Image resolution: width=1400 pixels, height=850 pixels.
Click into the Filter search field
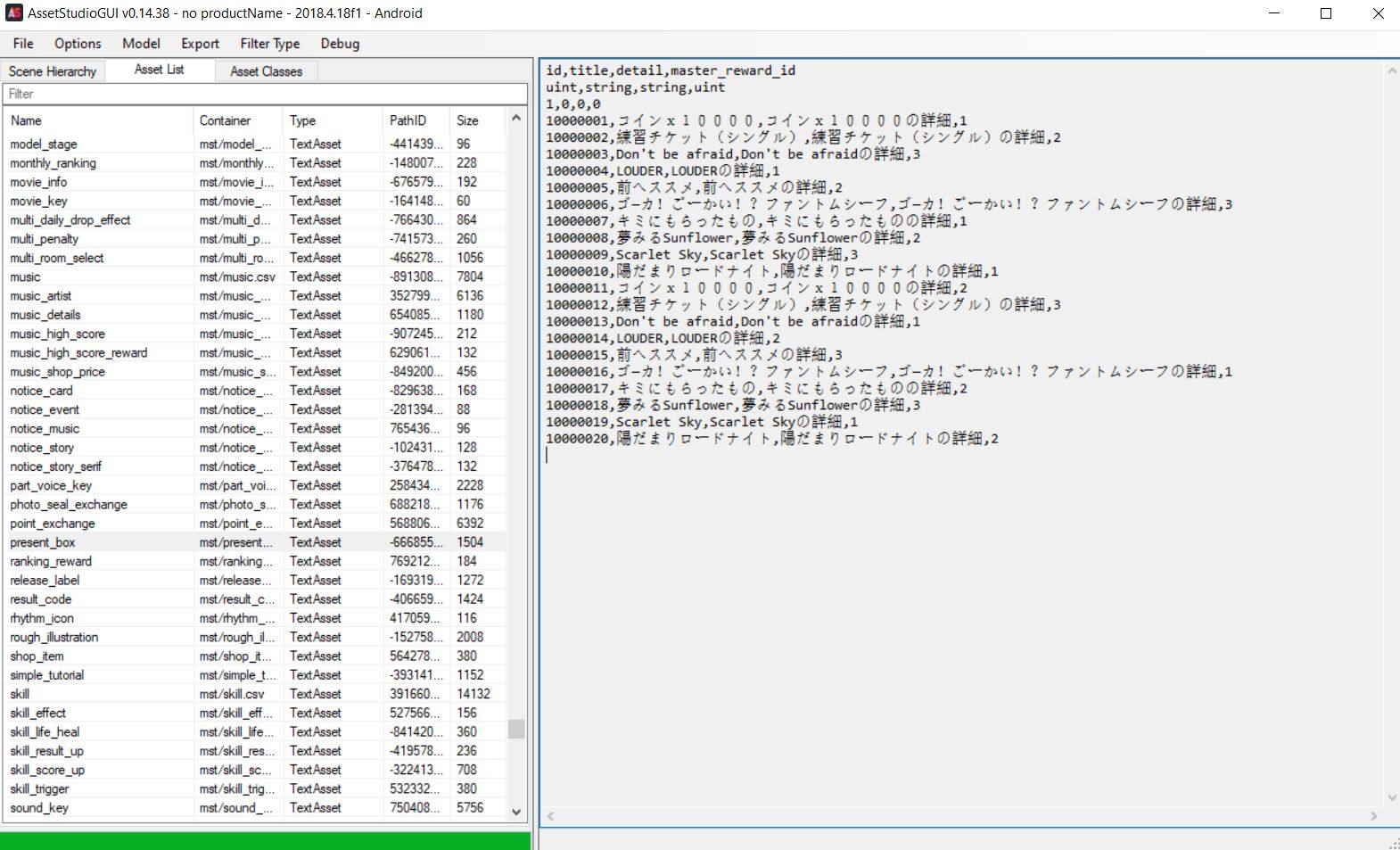pos(266,94)
